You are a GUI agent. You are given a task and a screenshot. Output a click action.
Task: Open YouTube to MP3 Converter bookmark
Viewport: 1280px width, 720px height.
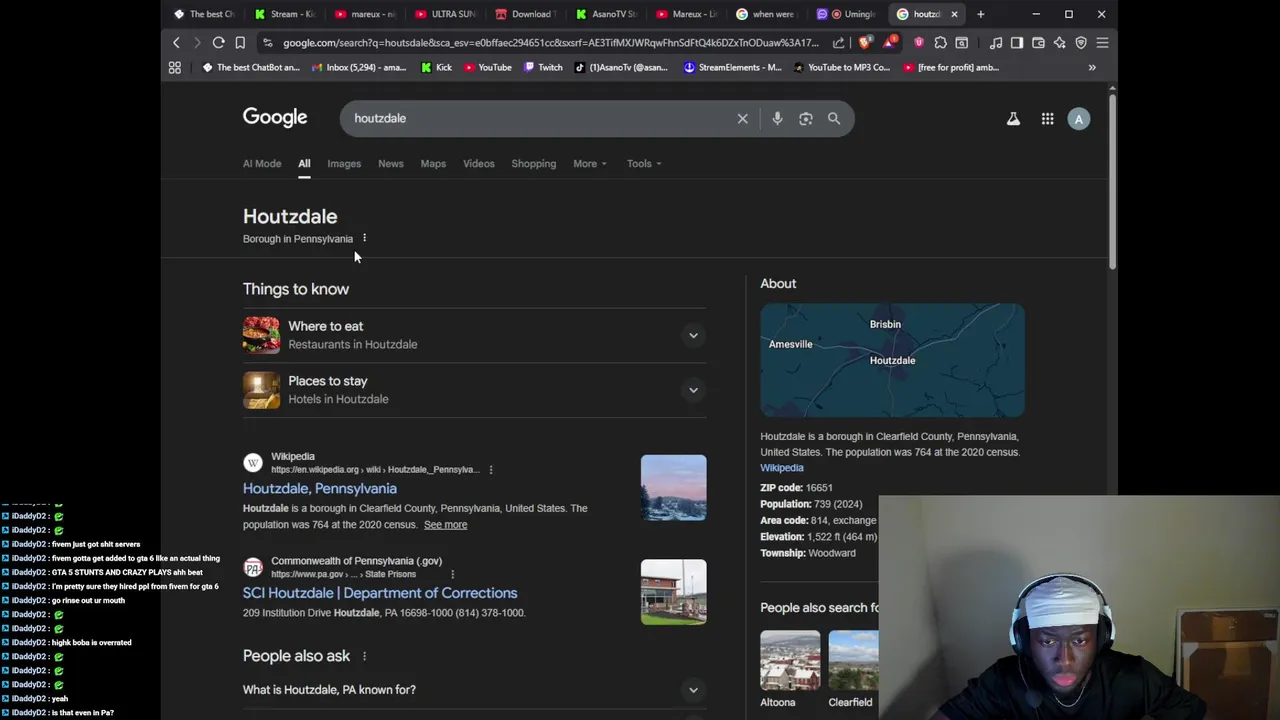(x=841, y=68)
